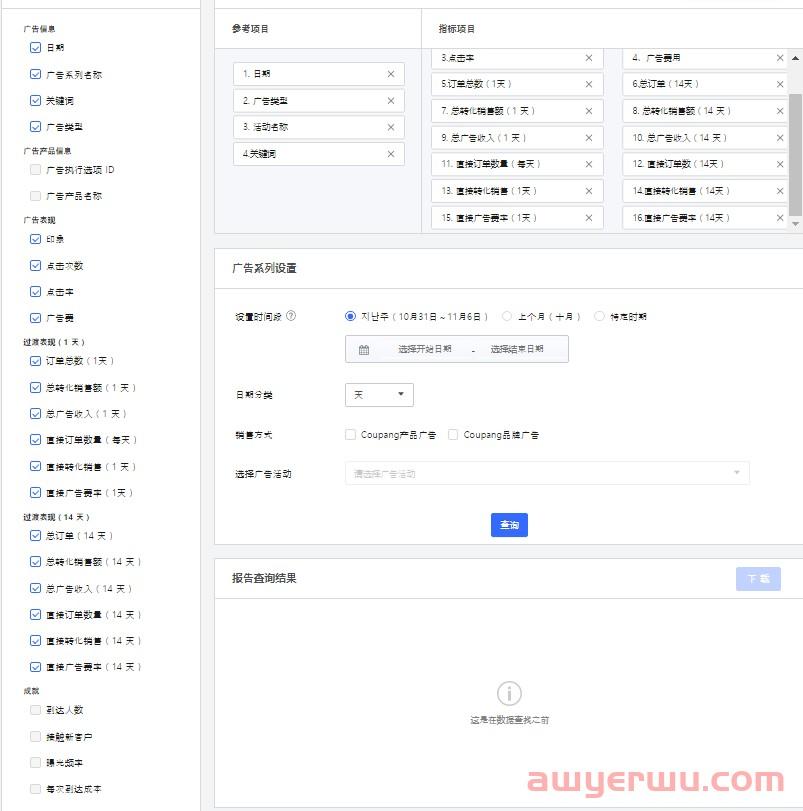This screenshot has height=811, width=803.
Task: Remove the 日期 item from reference list
Action: click(x=390, y=74)
